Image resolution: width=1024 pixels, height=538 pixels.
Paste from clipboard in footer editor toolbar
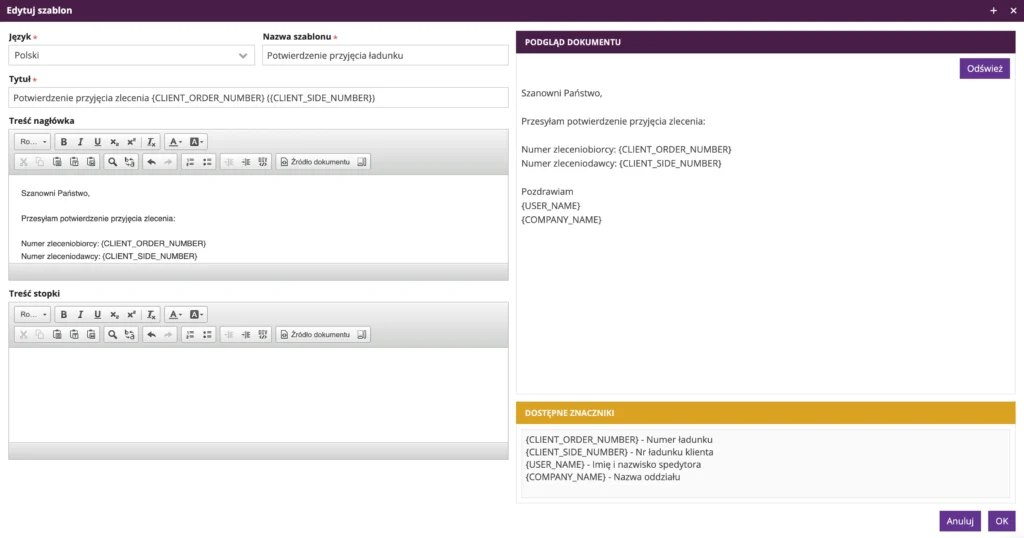coord(57,335)
